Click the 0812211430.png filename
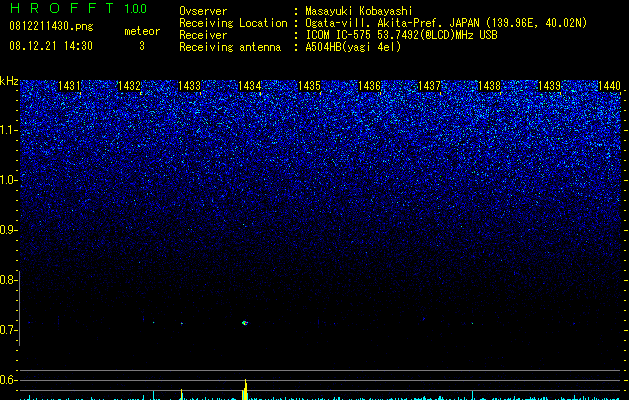The image size is (629, 400). click(x=51, y=27)
